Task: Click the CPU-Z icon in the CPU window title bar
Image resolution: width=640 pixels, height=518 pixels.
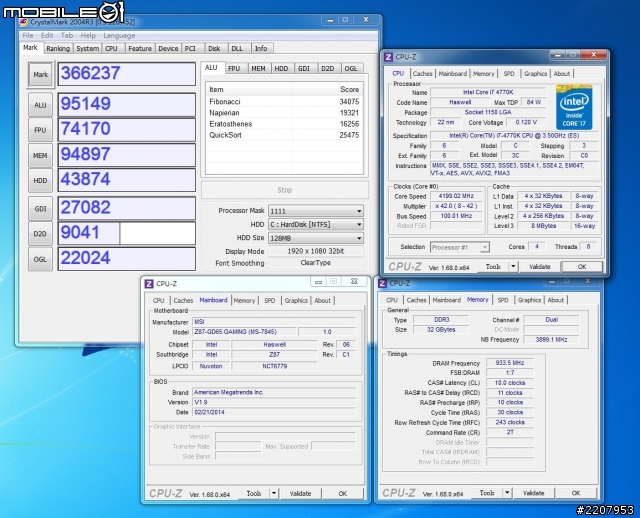Action: click(x=389, y=57)
